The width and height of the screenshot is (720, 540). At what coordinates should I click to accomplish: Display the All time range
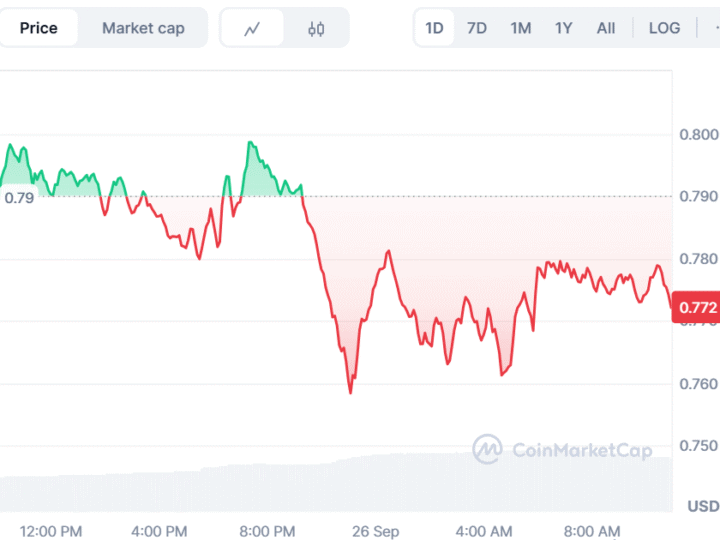pos(606,28)
